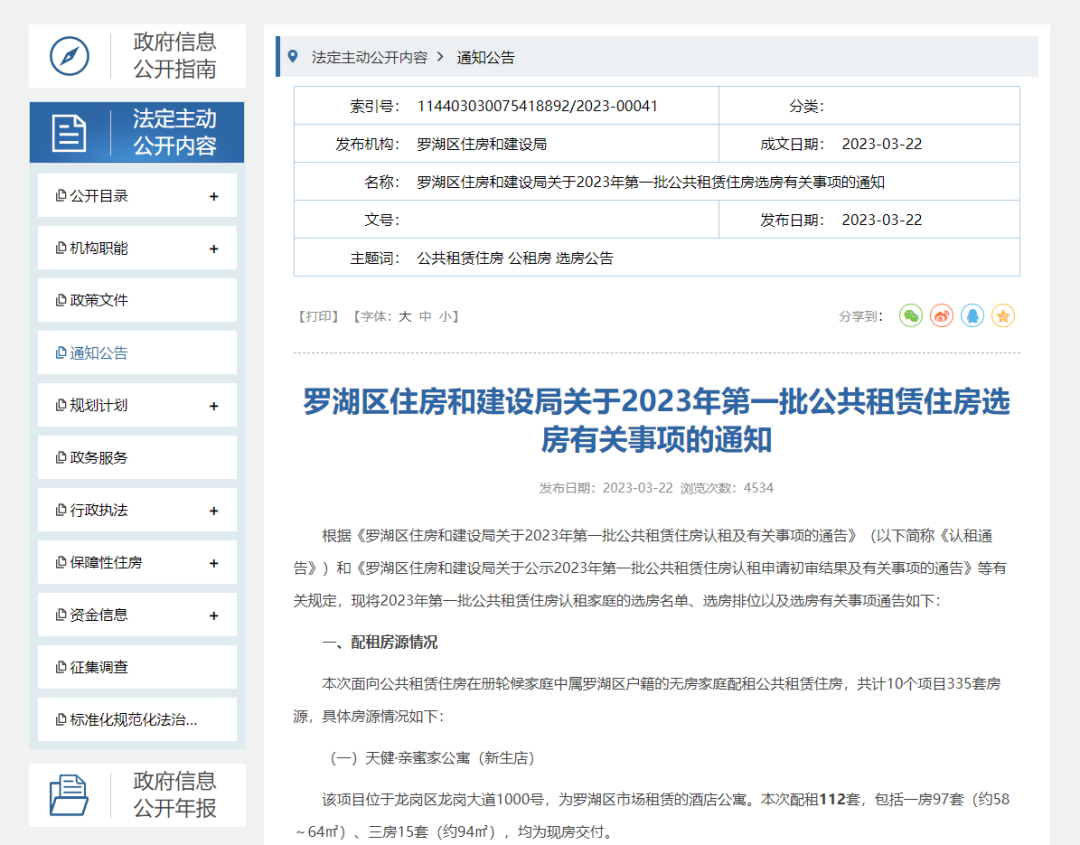1080x845 pixels.
Task: Click 浏览次数：4534 view count
Action: pos(727,488)
